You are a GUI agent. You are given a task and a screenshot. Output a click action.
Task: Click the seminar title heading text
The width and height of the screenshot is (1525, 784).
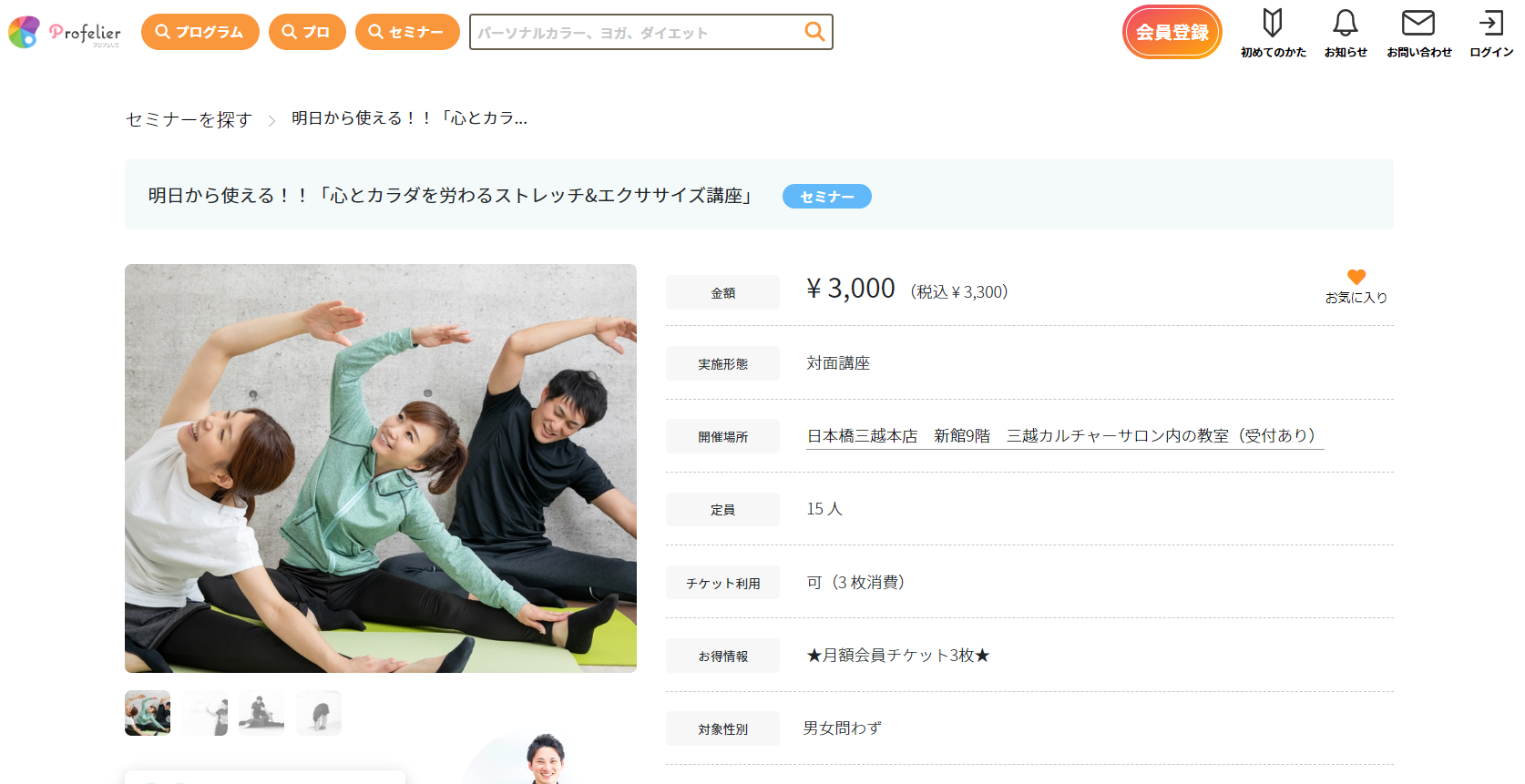[452, 196]
